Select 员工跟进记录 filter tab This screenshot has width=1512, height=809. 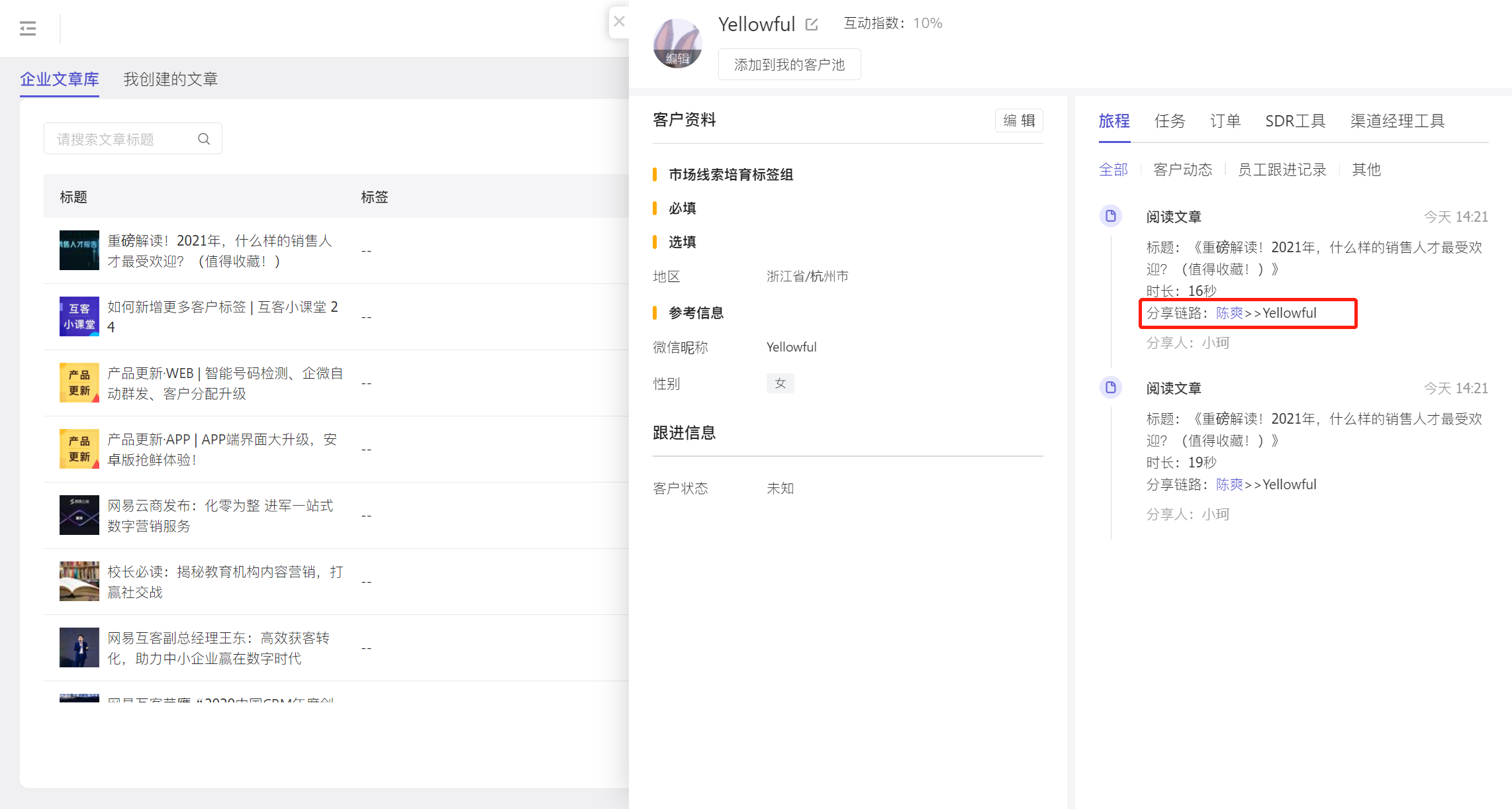click(1282, 168)
